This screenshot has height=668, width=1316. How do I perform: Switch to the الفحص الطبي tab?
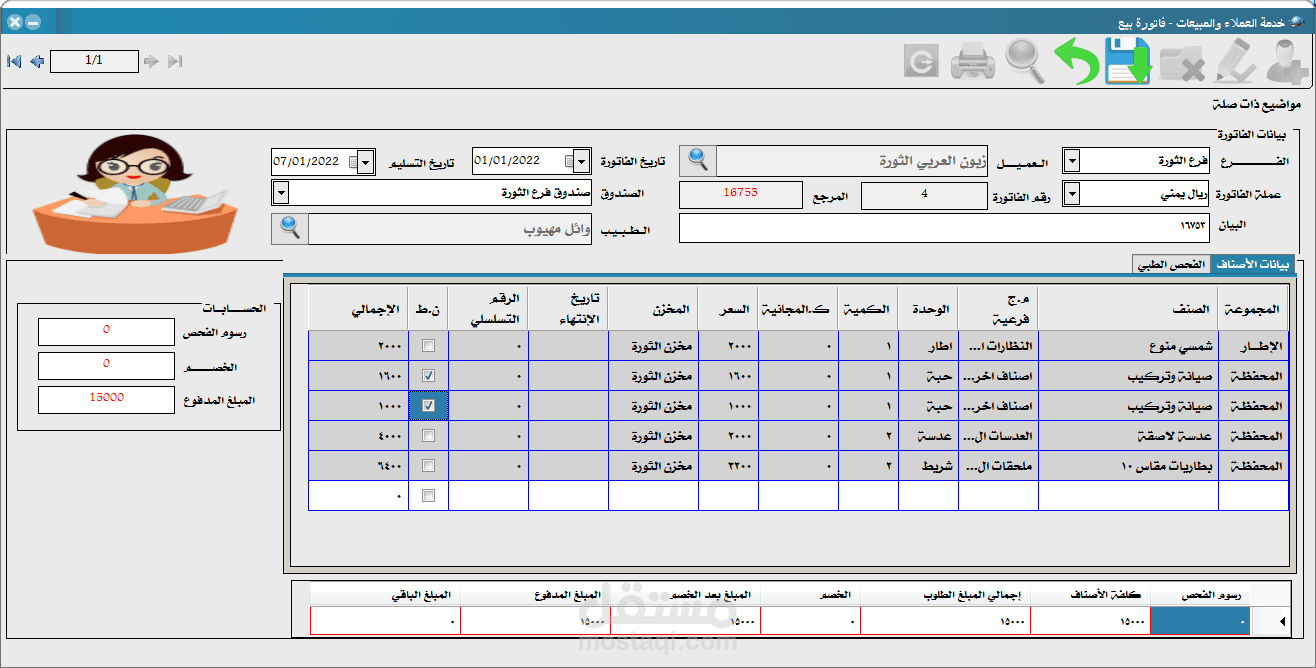(1171, 264)
